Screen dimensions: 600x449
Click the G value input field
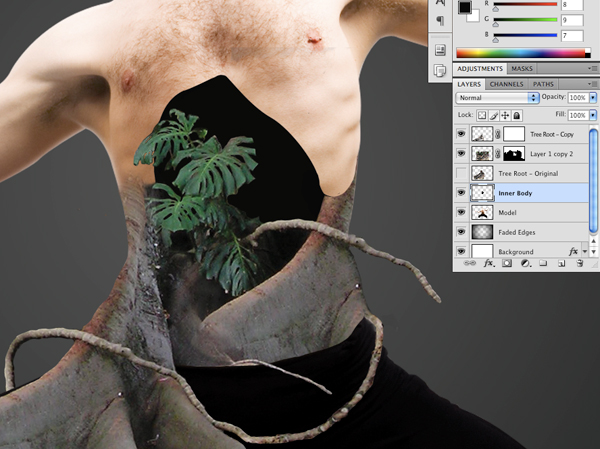click(x=572, y=20)
